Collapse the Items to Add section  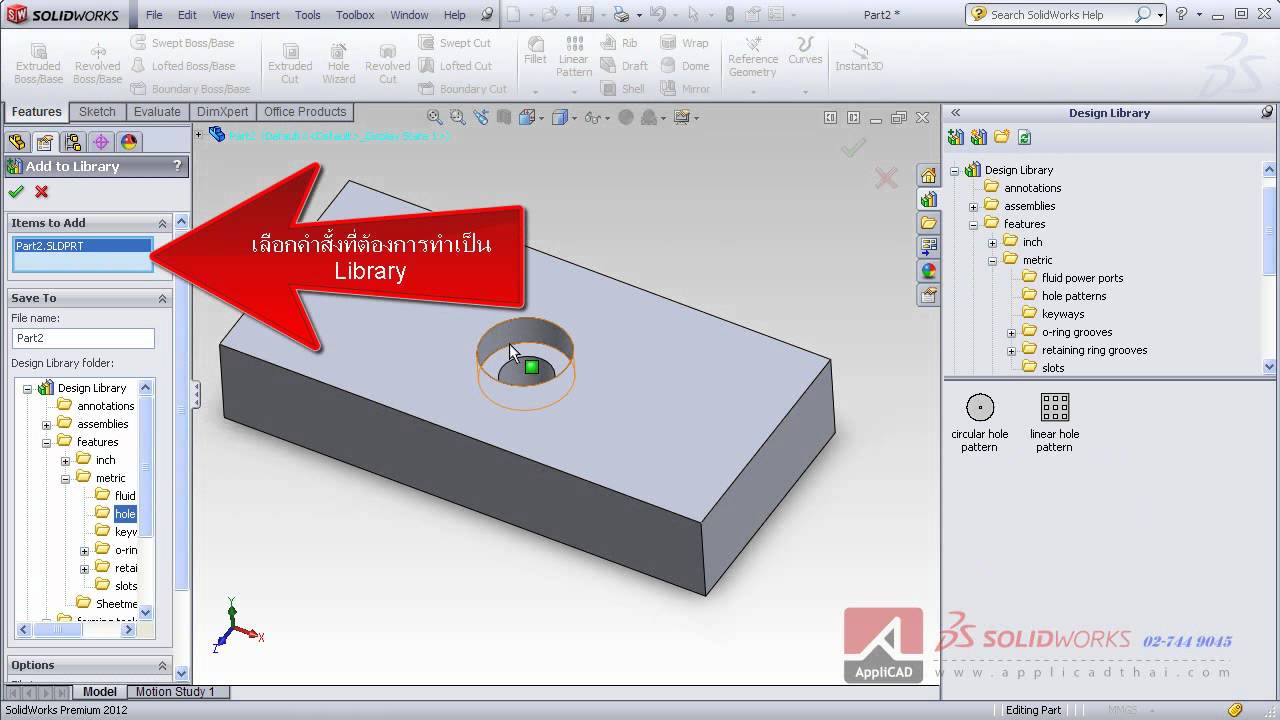(x=162, y=223)
